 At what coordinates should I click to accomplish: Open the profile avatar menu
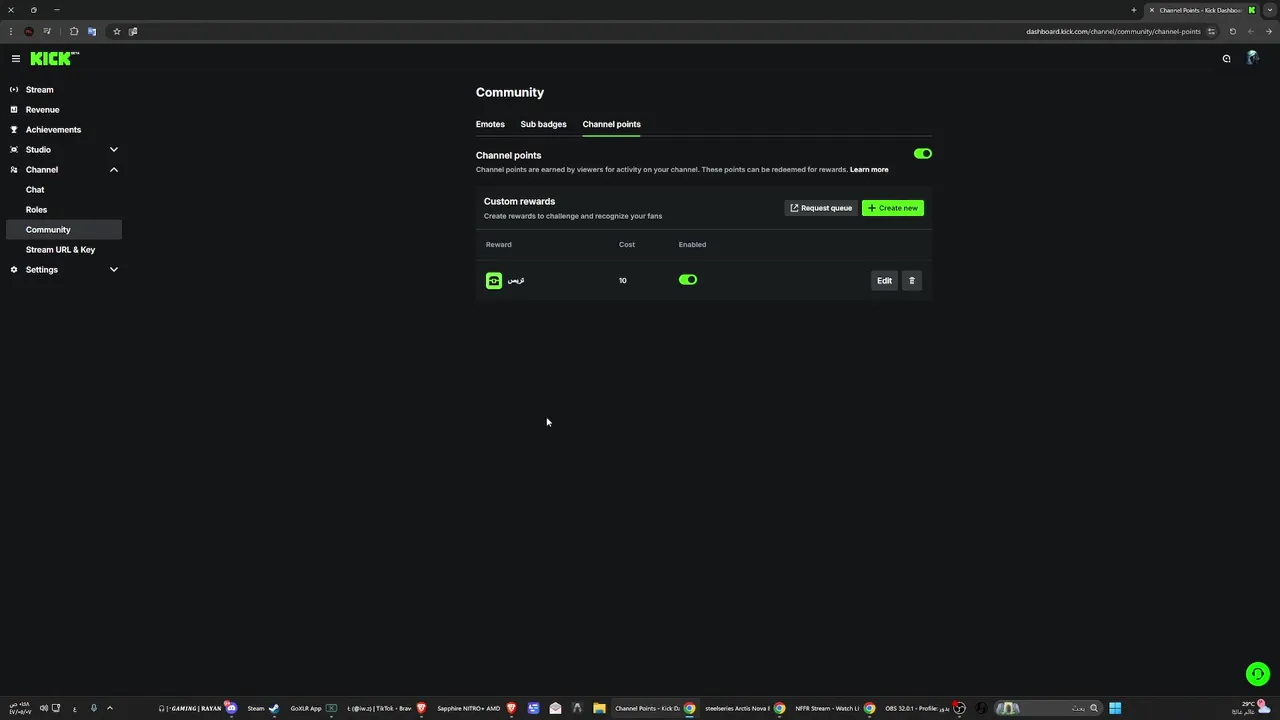(1252, 58)
